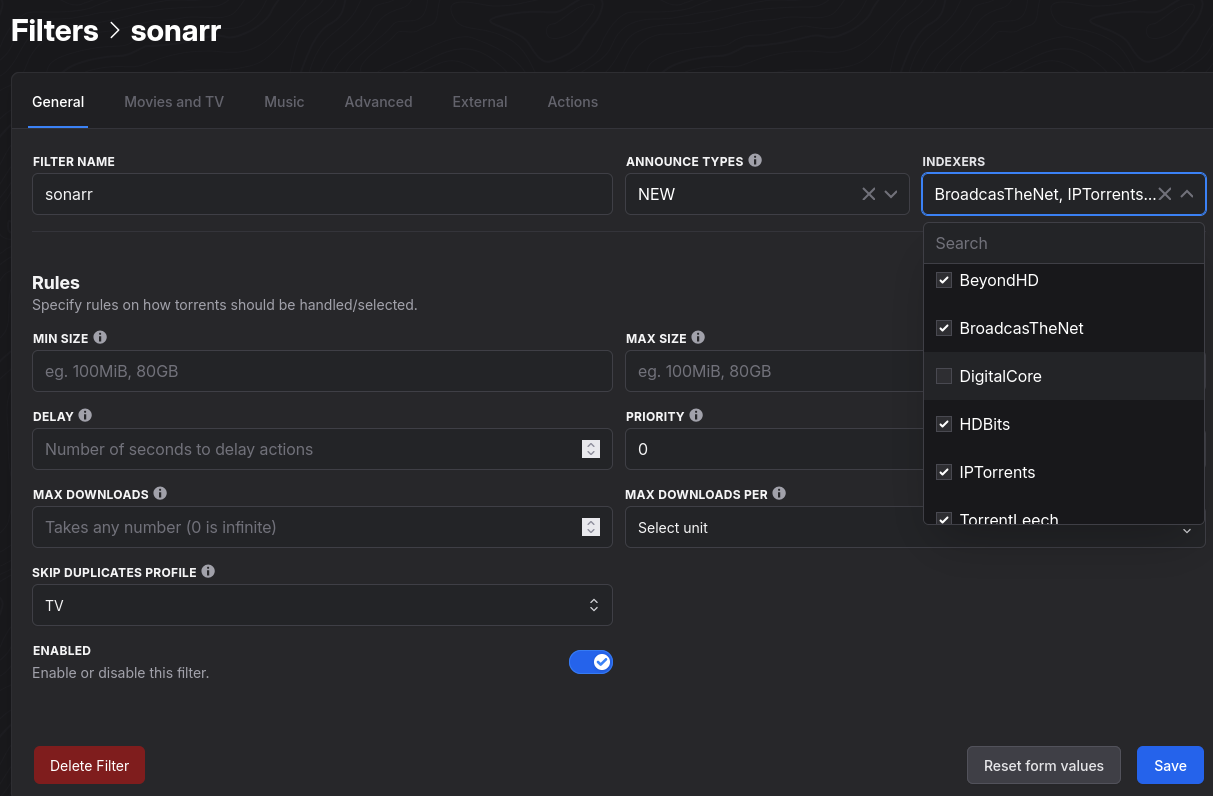
Task: Focus the Min Size input
Action: [322, 371]
